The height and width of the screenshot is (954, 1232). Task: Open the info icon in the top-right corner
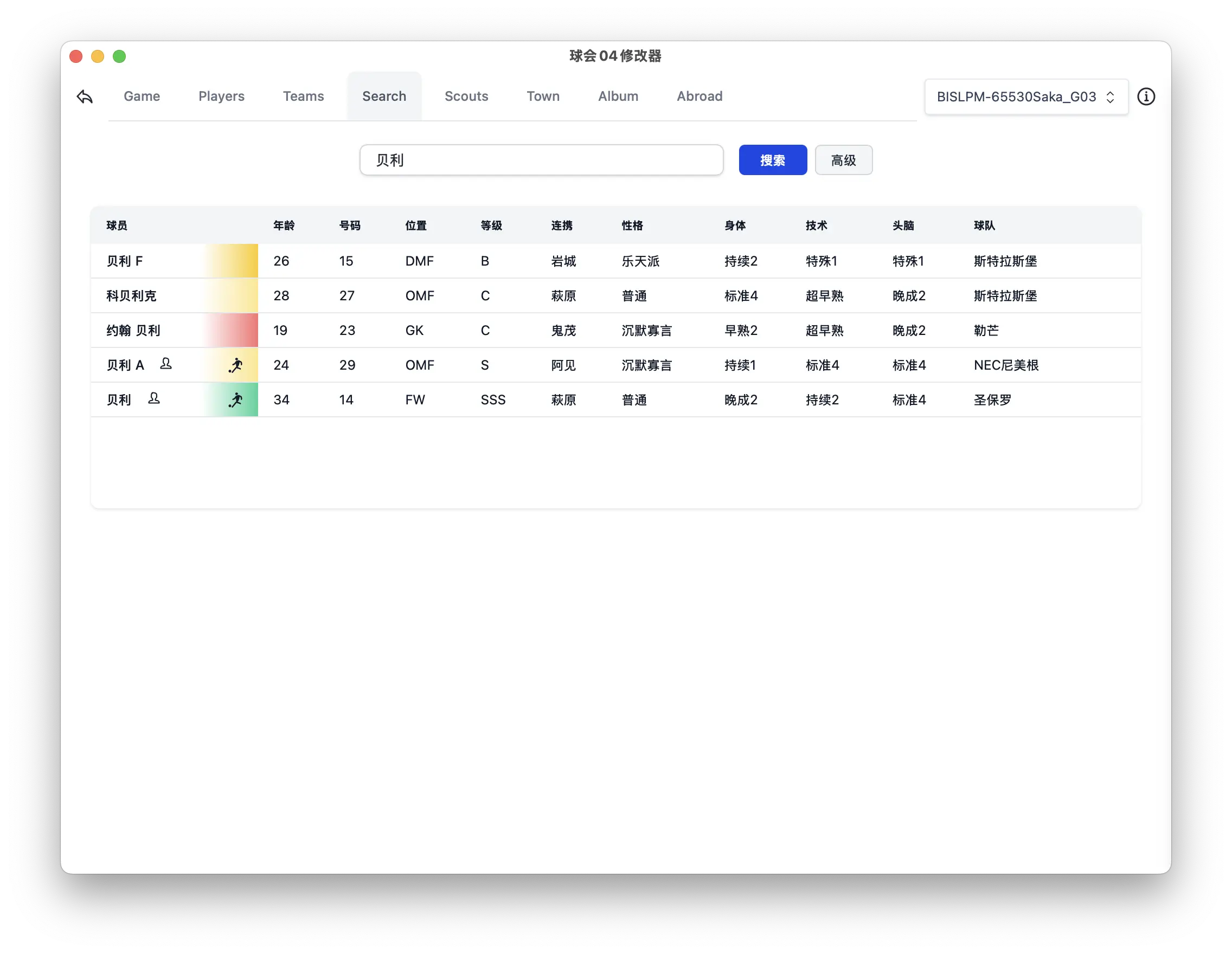[1146, 96]
